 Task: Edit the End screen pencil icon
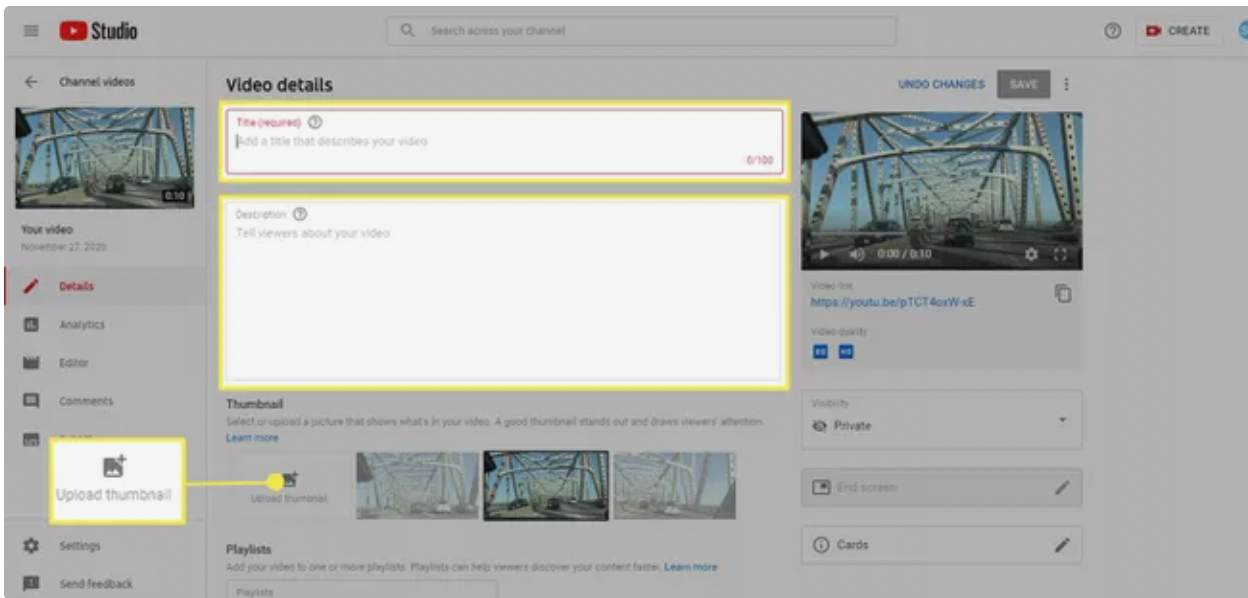pyautogui.click(x=1061, y=488)
